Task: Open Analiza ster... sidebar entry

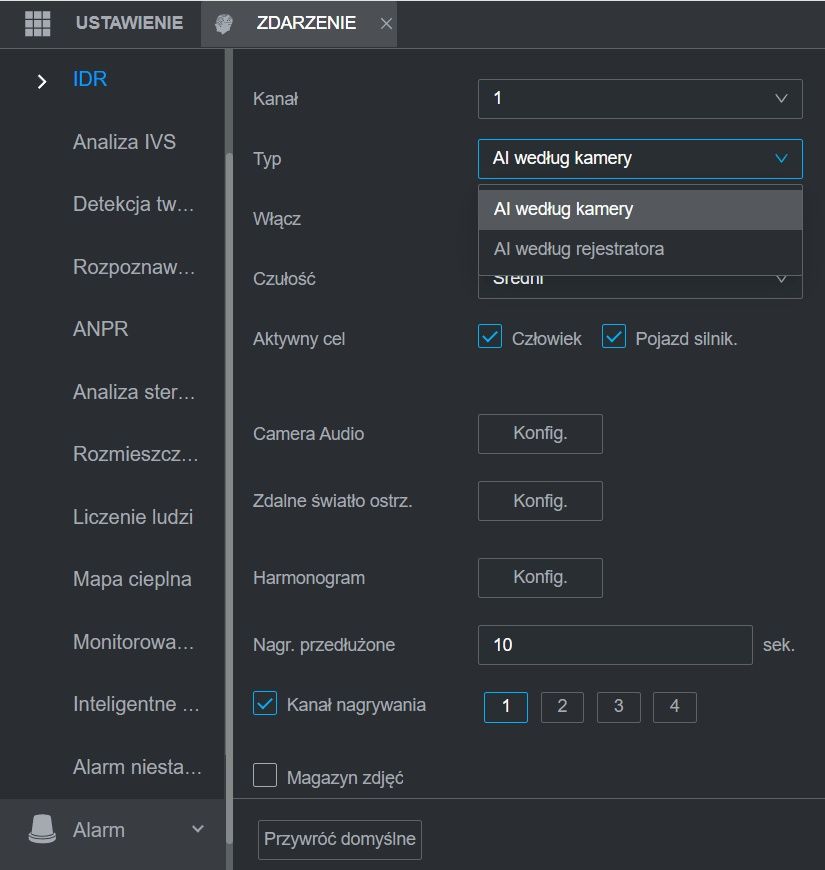Action: click(134, 392)
